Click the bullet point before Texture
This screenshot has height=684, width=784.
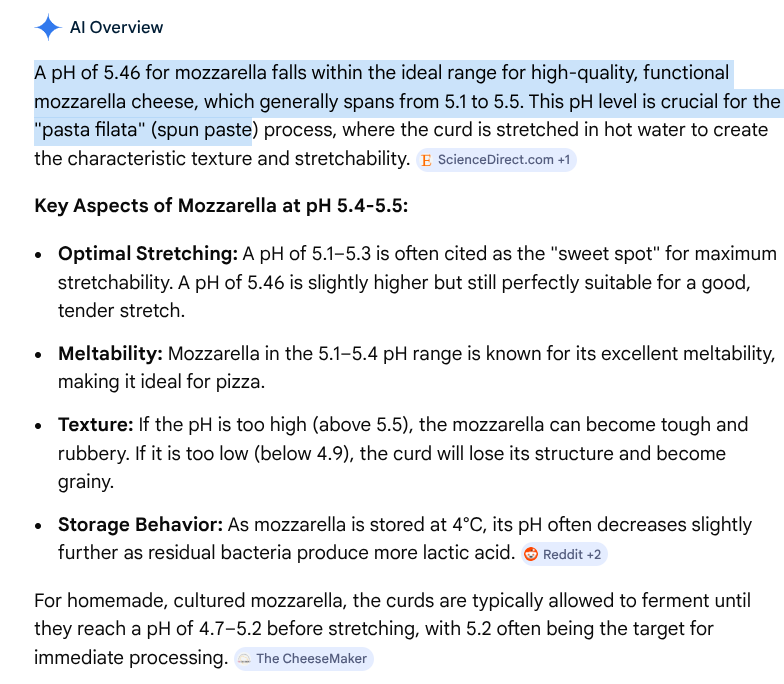tap(39, 426)
